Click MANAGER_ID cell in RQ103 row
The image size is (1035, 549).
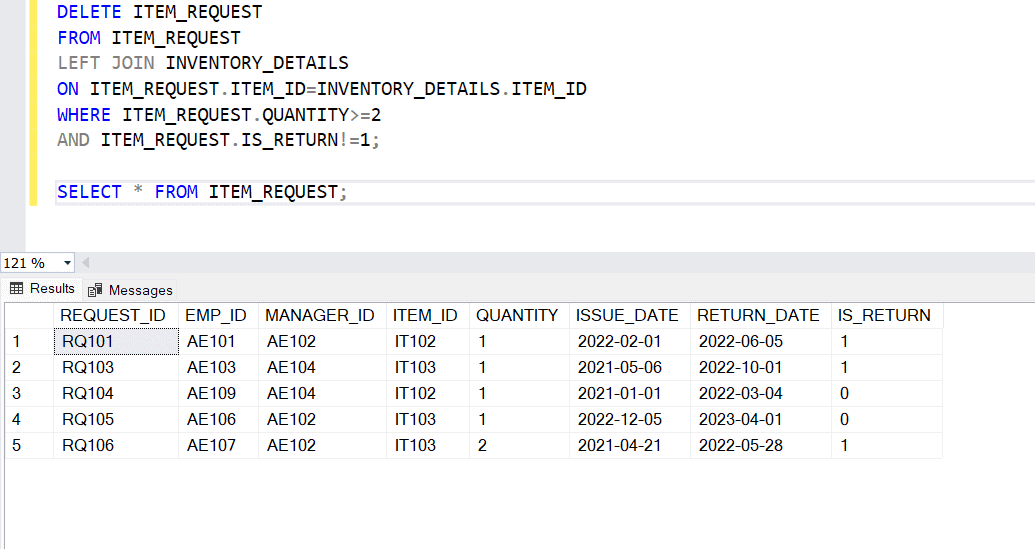[322, 368]
